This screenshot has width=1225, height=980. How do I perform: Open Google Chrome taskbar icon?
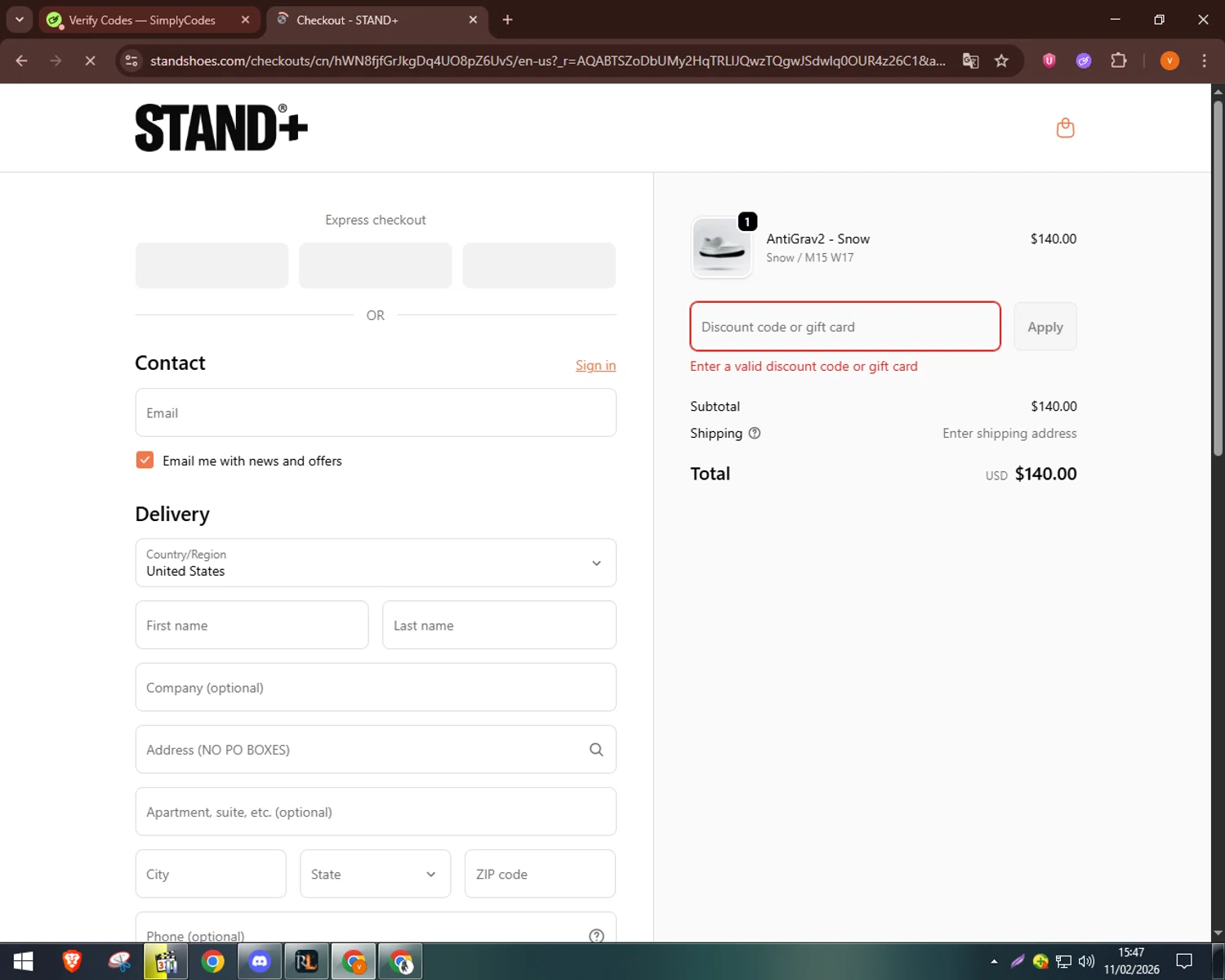213,961
